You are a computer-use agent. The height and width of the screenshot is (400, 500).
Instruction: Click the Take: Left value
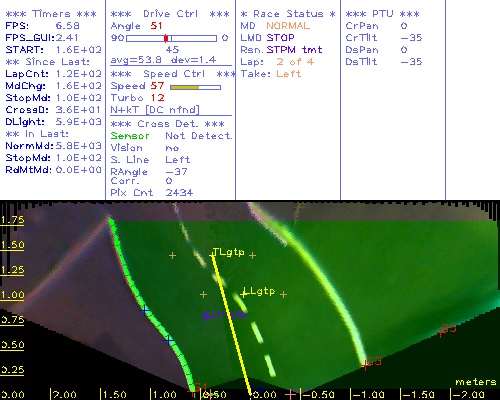point(289,74)
